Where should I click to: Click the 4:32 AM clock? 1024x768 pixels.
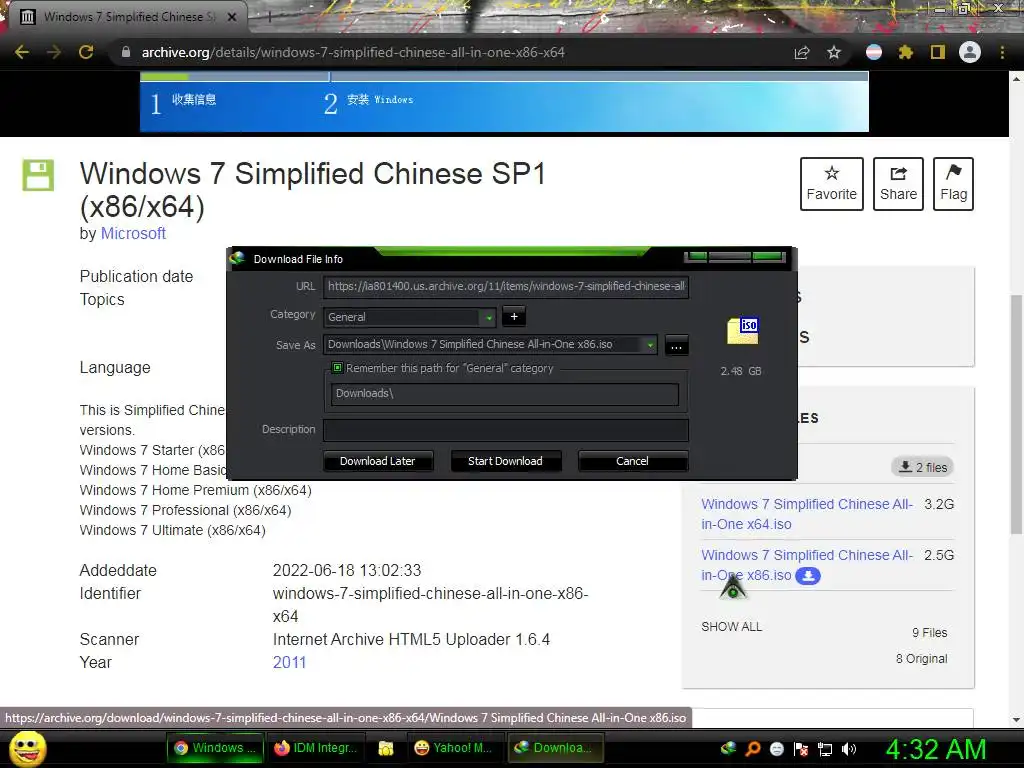[x=935, y=749]
